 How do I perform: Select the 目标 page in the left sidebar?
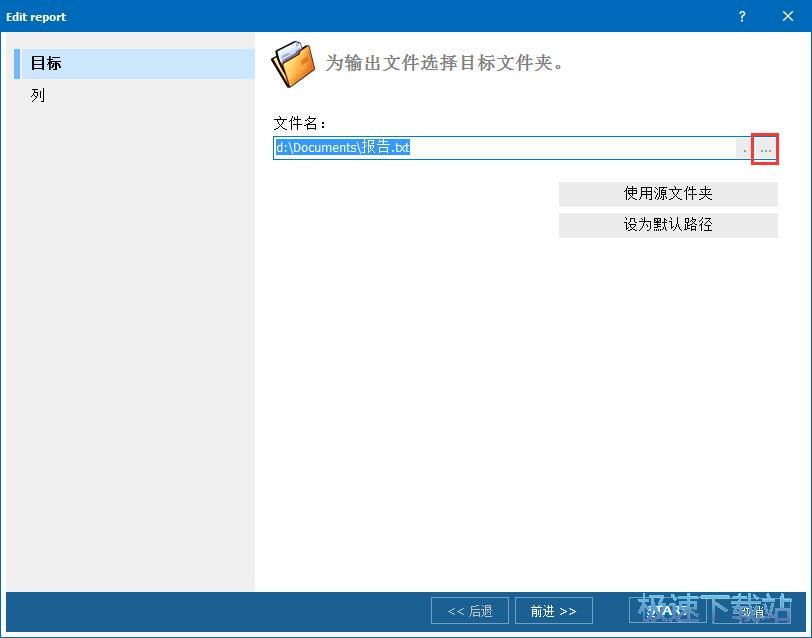(x=46, y=63)
